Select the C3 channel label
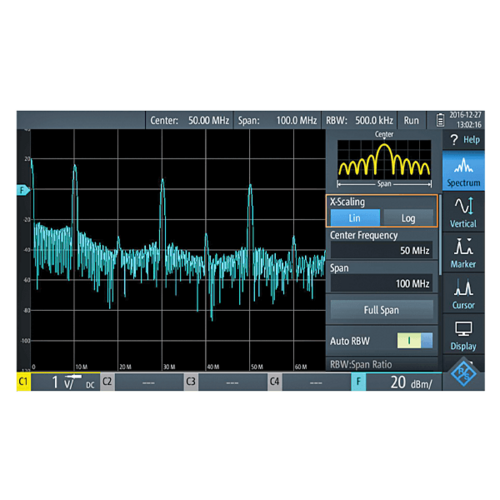Viewport: 500px width, 500px height. [x=191, y=382]
